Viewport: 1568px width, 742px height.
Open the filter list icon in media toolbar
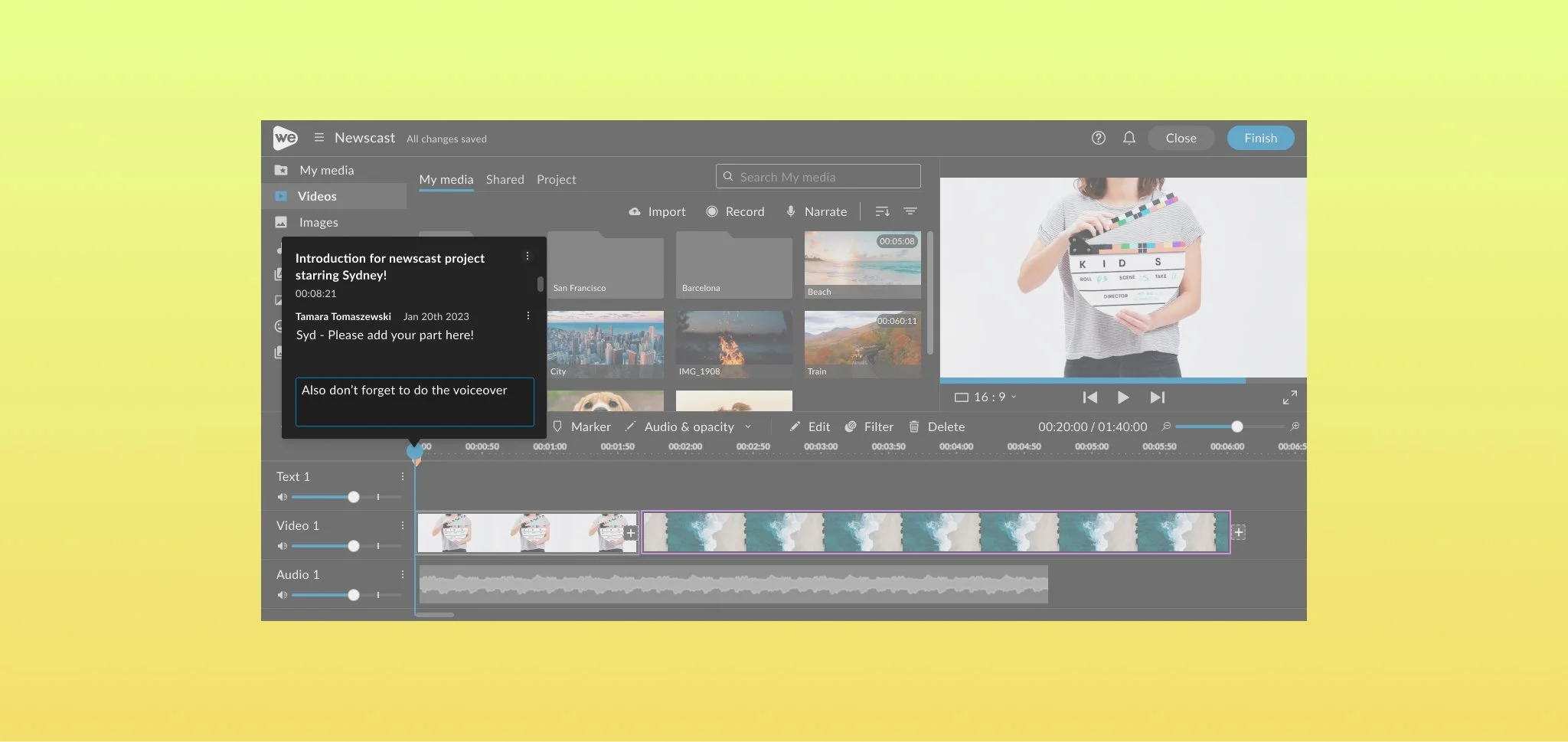click(910, 211)
